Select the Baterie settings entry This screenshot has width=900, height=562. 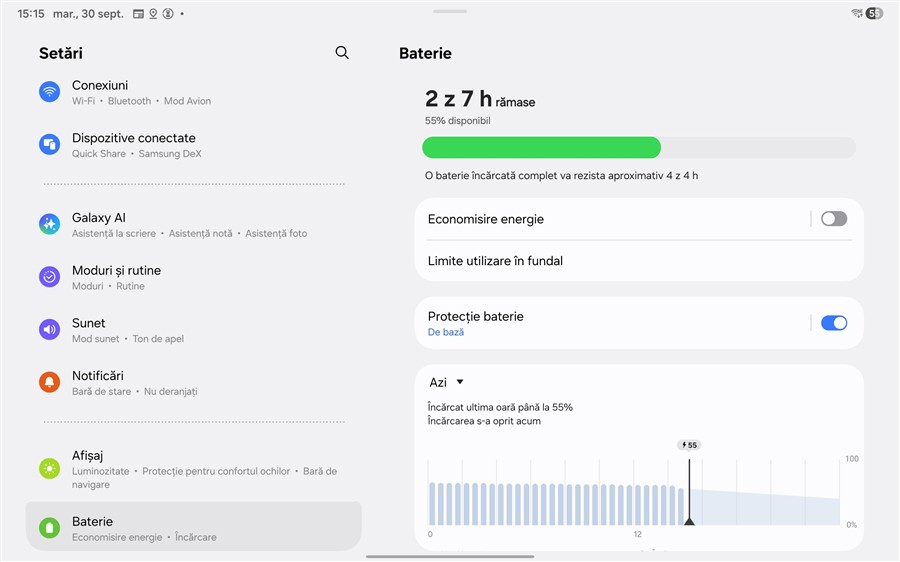coord(193,527)
